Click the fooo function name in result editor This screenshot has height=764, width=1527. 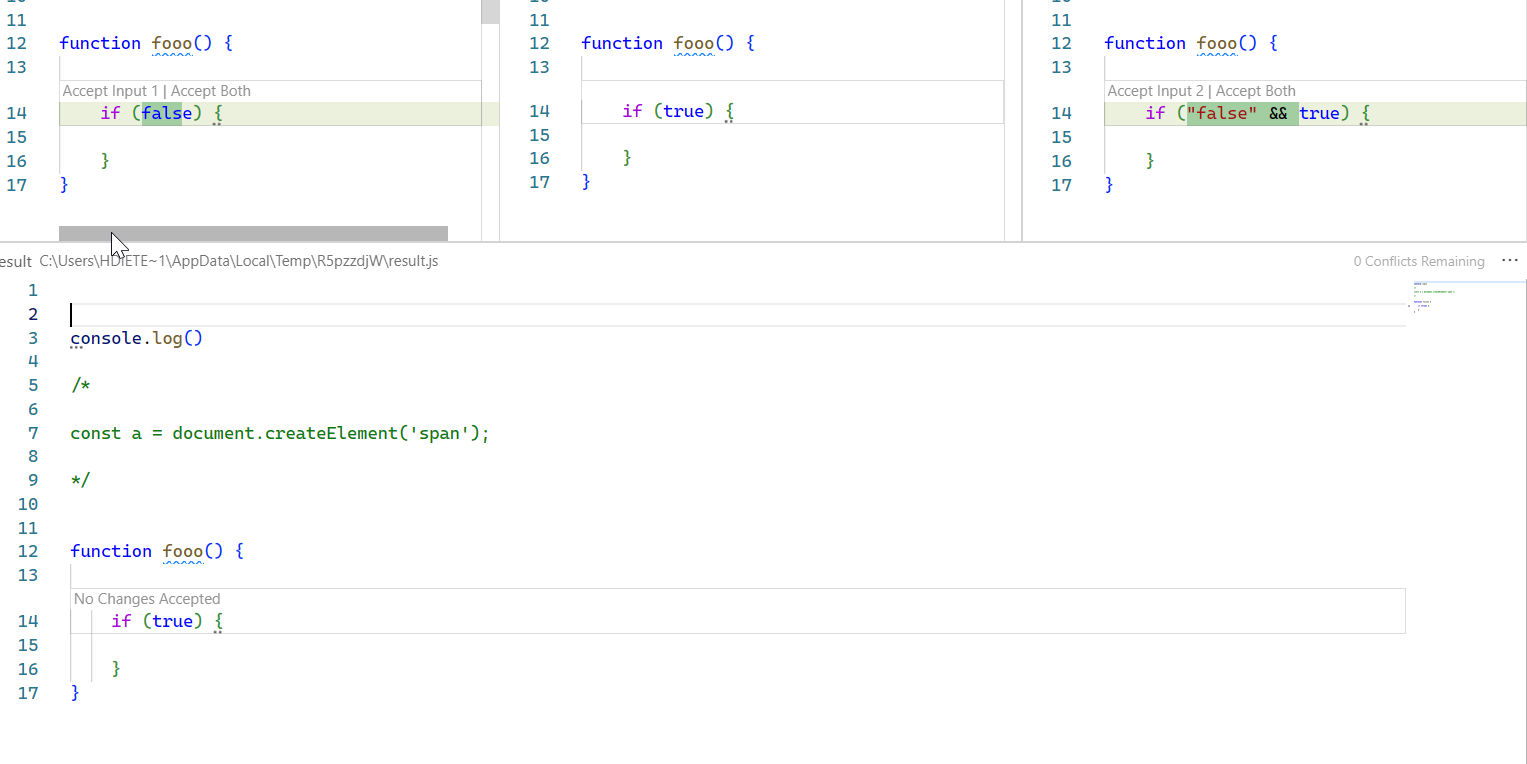click(185, 551)
